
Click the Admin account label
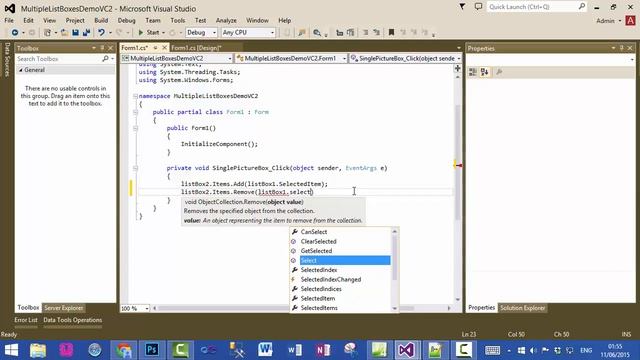(x=605, y=20)
